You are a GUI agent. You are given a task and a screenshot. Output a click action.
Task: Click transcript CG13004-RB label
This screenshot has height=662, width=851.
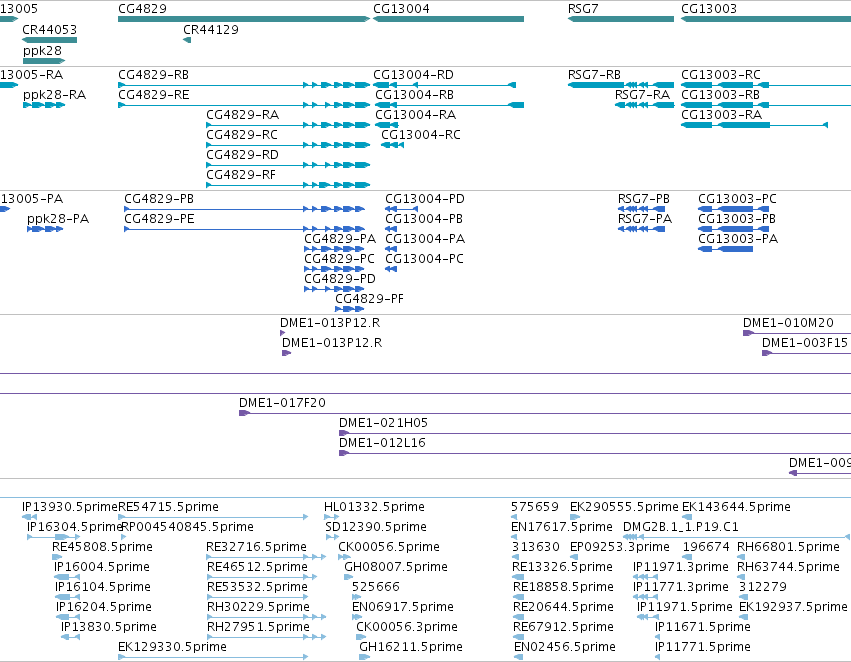click(415, 94)
